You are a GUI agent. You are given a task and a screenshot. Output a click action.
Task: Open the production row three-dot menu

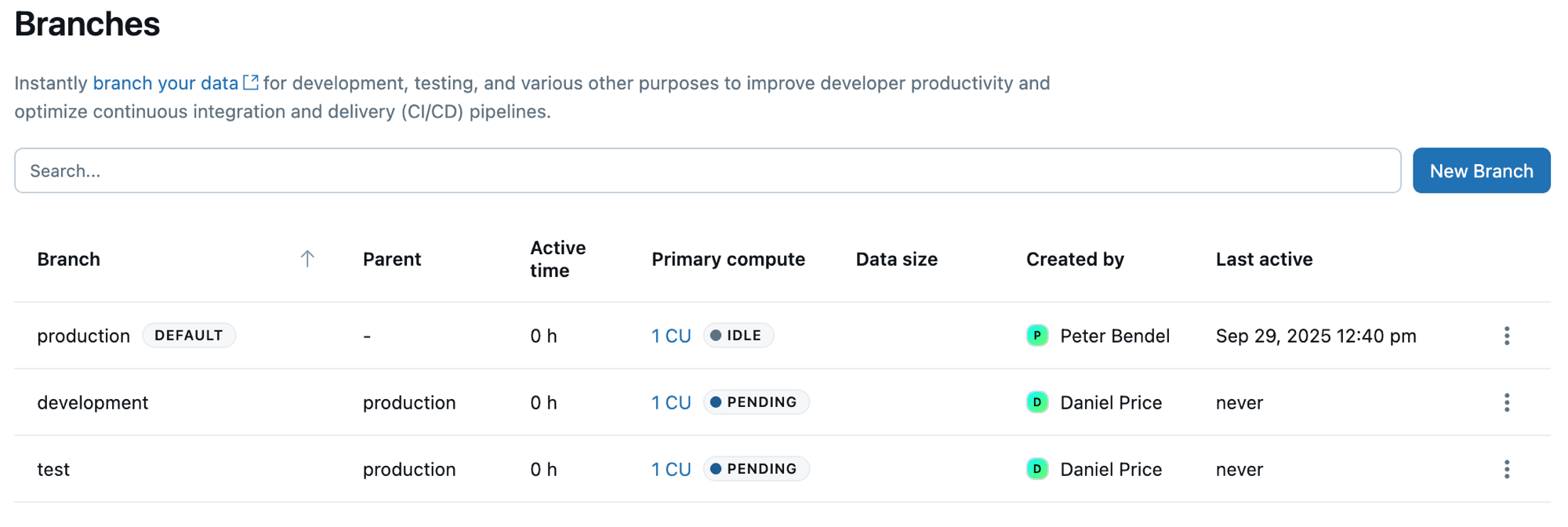(1506, 336)
